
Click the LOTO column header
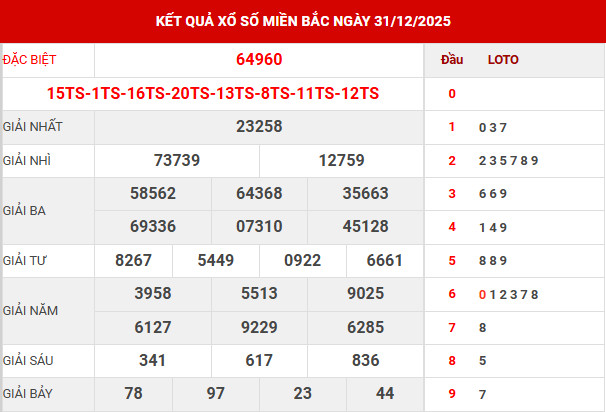point(503,60)
